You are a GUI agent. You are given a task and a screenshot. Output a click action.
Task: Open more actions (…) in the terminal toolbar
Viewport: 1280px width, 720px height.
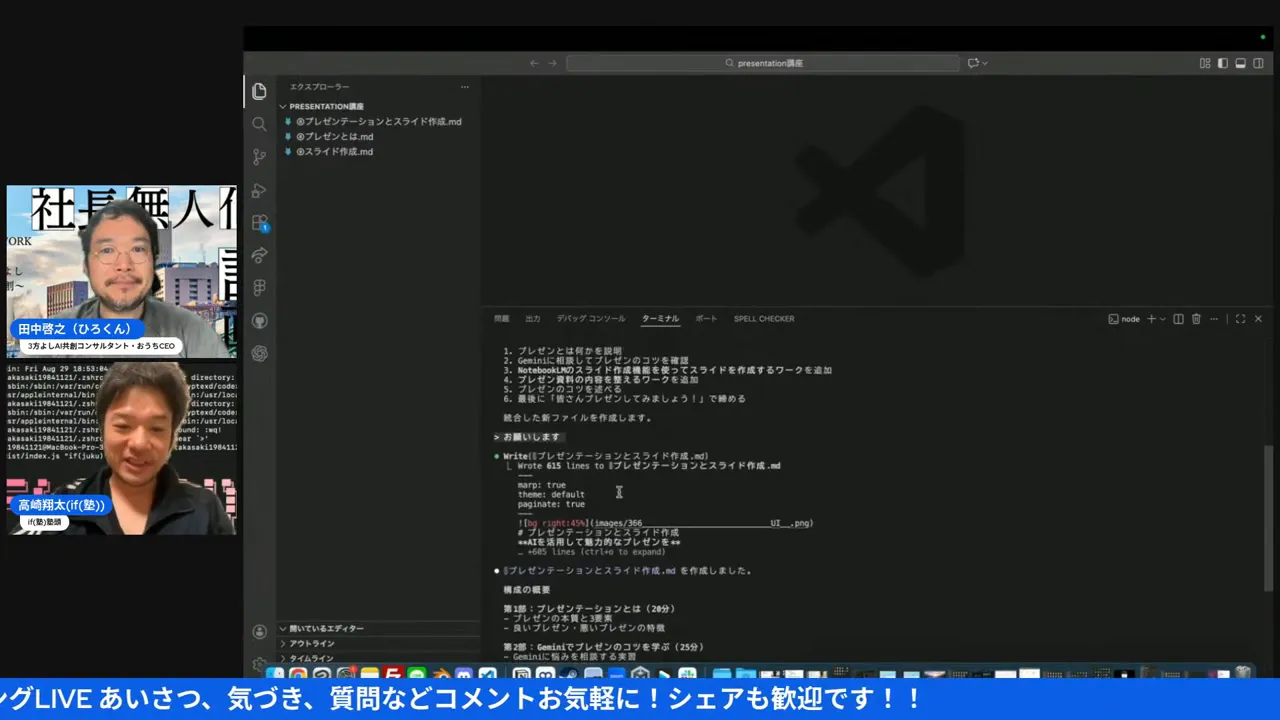point(1214,319)
